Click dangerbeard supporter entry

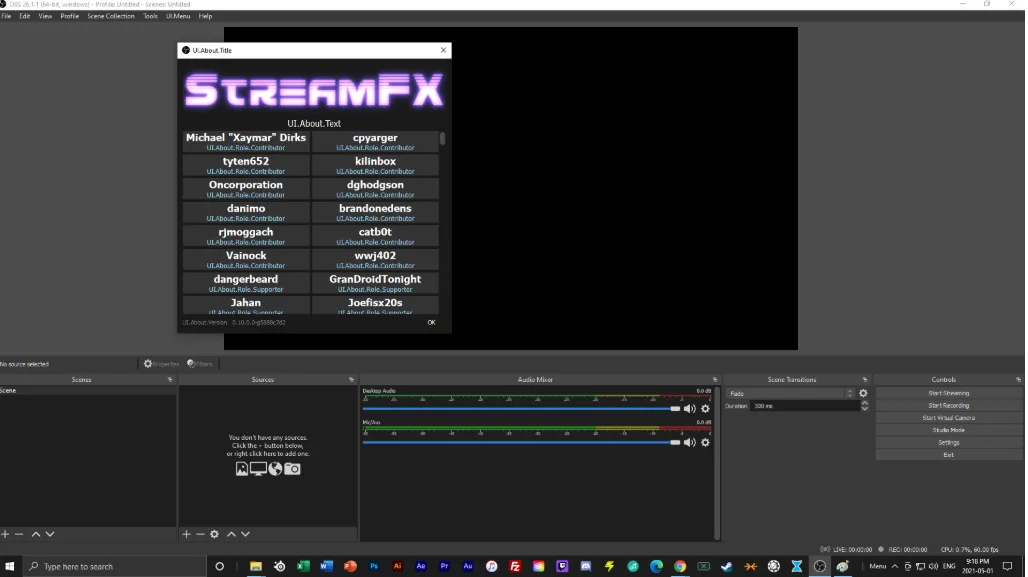(x=246, y=283)
